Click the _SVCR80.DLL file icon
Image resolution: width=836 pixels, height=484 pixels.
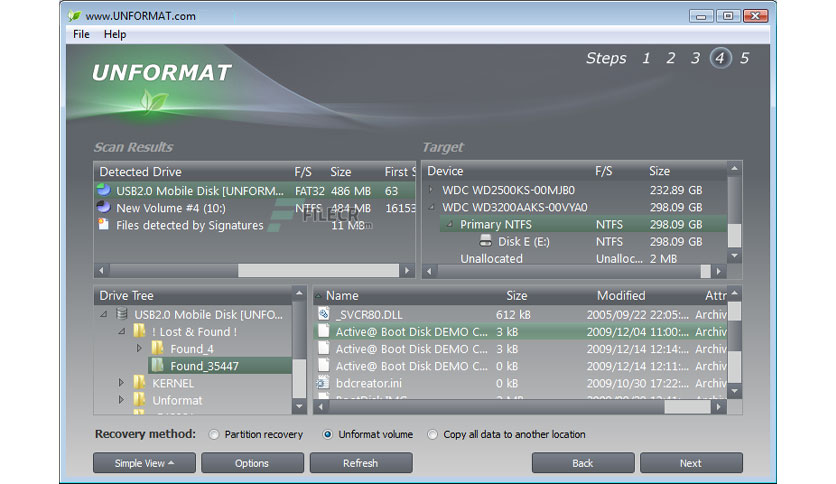tap(324, 314)
